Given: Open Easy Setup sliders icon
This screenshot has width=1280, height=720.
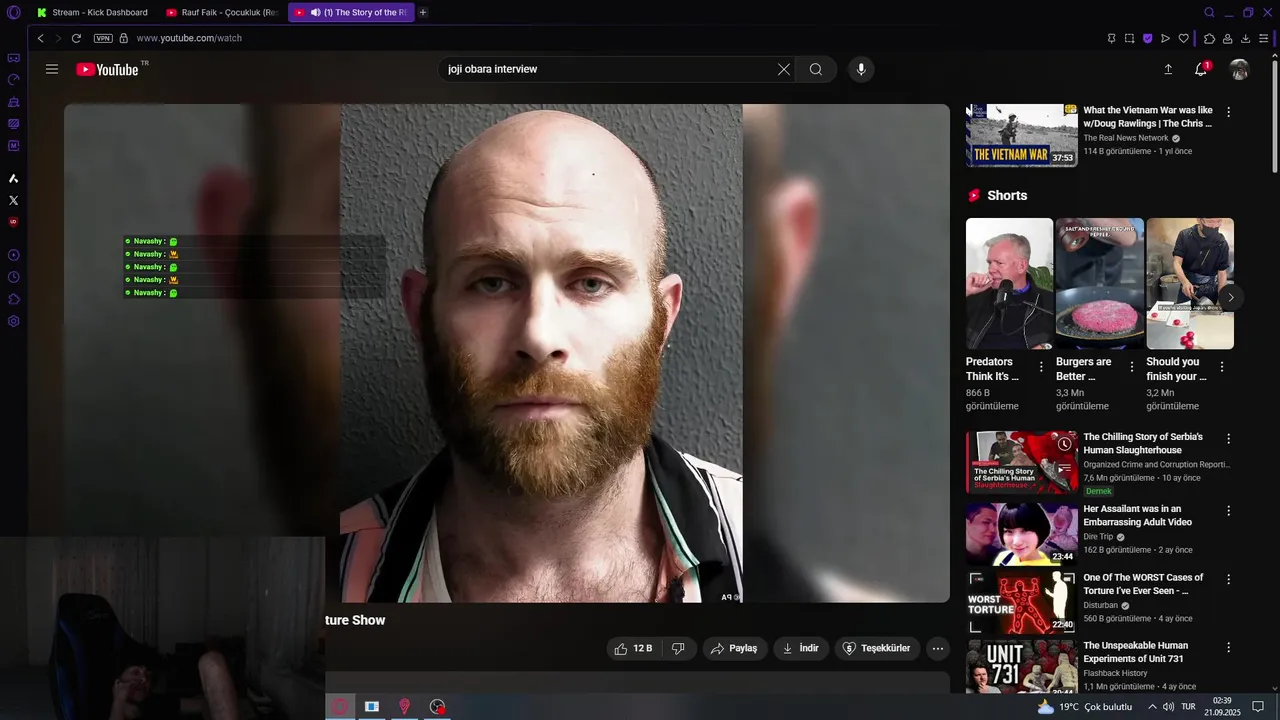Looking at the screenshot, I should (x=1263, y=38).
